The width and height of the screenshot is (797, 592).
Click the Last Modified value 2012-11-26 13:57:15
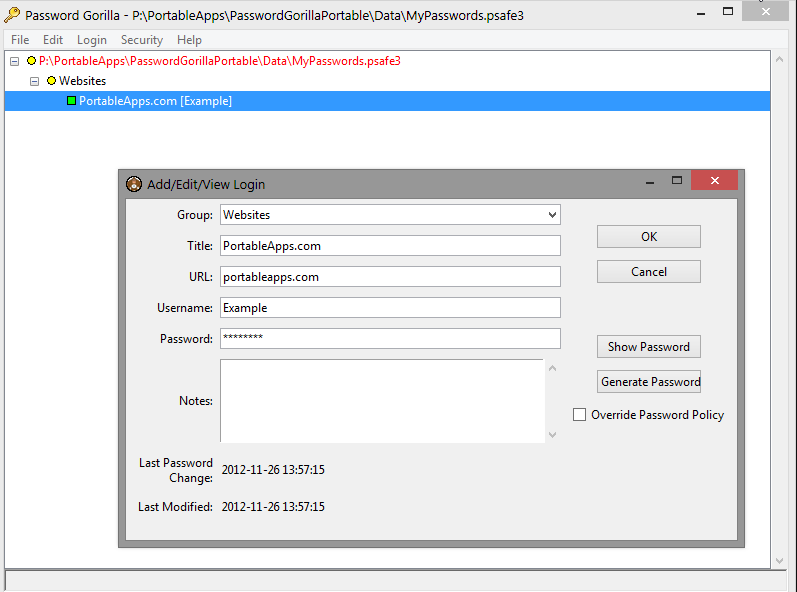273,507
